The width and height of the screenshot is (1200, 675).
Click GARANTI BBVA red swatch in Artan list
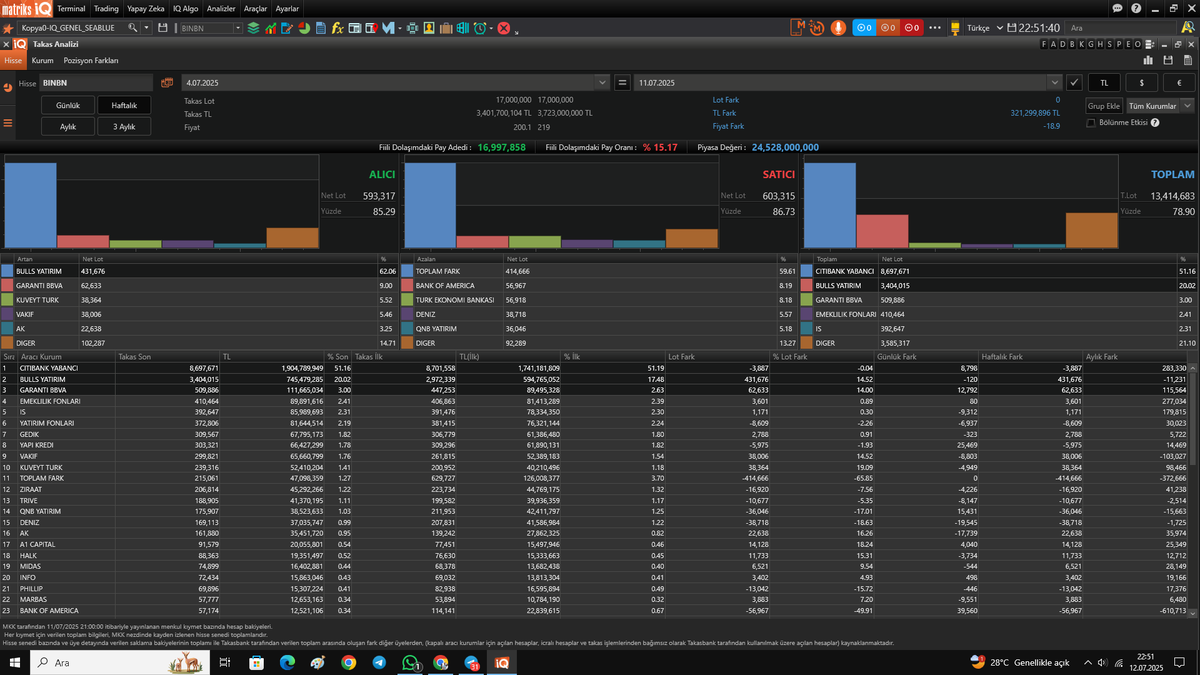7,285
